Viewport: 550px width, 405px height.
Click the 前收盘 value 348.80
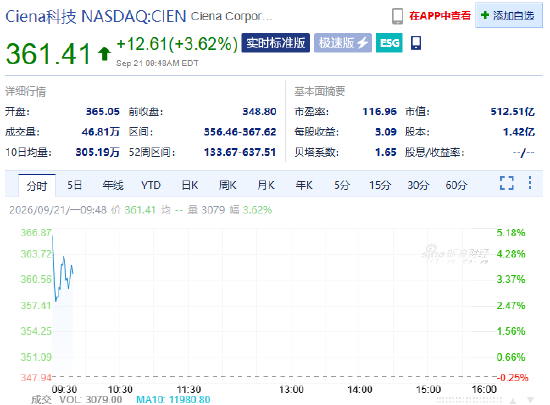pyautogui.click(x=259, y=112)
